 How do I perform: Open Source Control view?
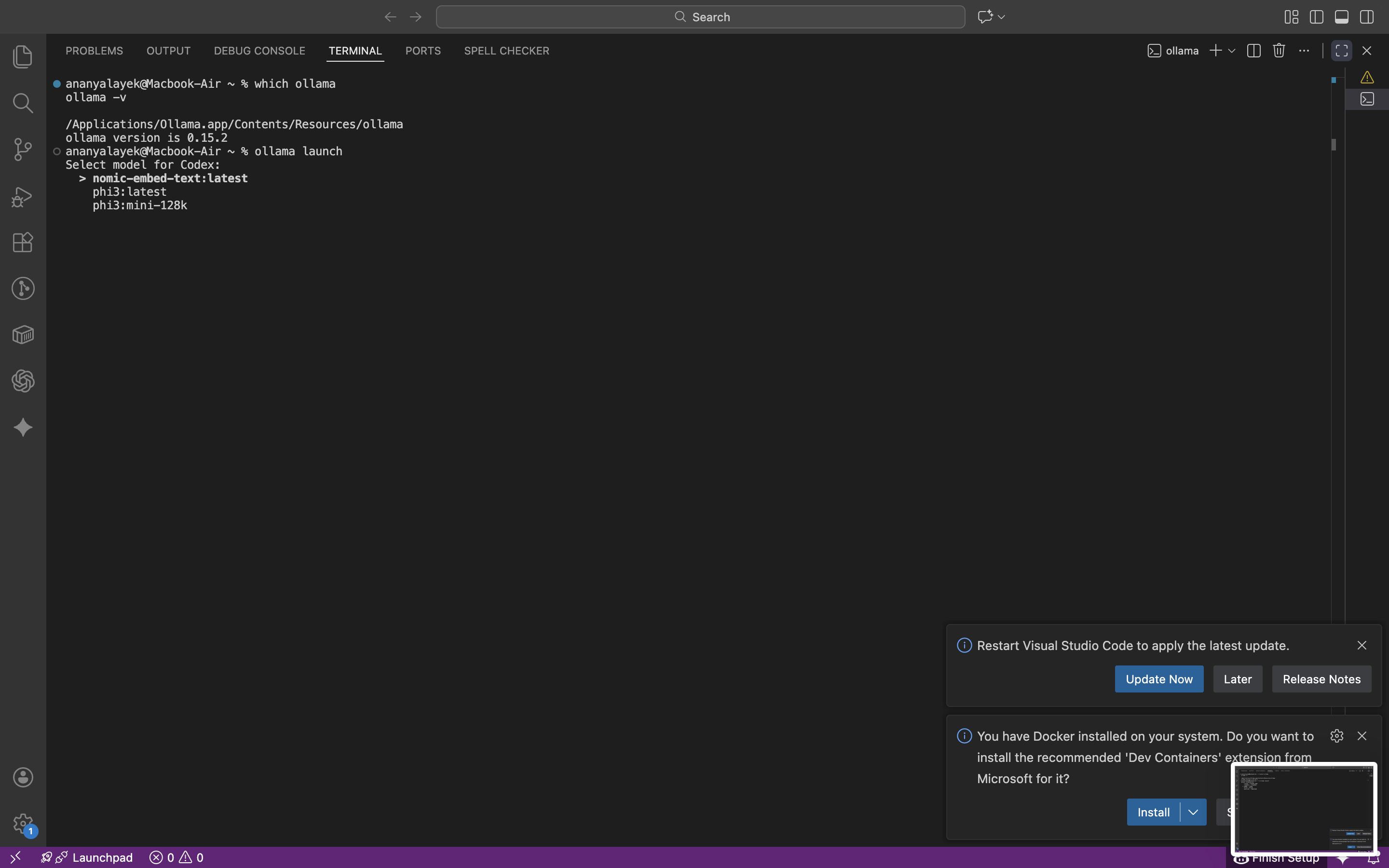pos(23,150)
